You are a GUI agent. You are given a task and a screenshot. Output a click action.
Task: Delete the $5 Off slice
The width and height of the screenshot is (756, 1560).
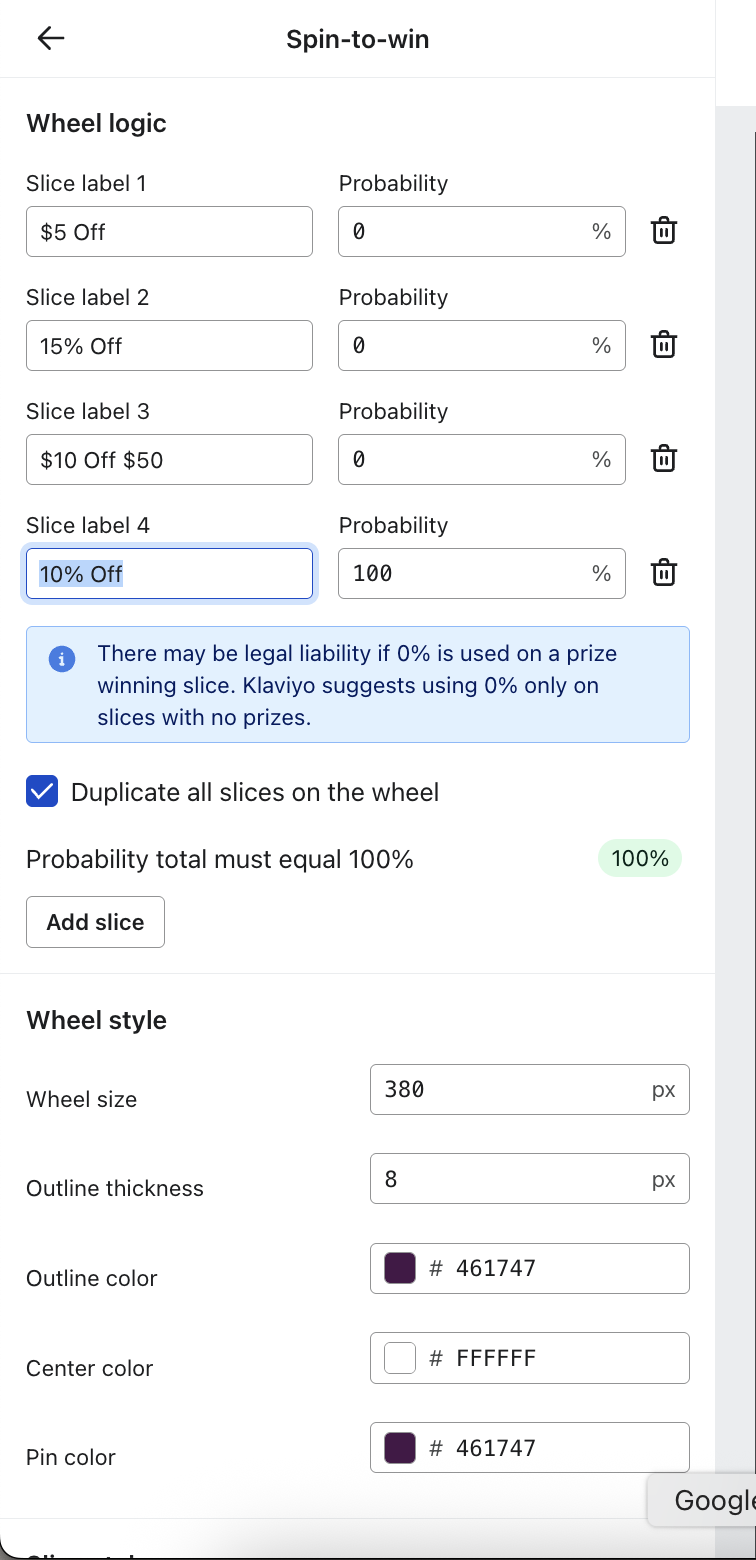point(663,231)
